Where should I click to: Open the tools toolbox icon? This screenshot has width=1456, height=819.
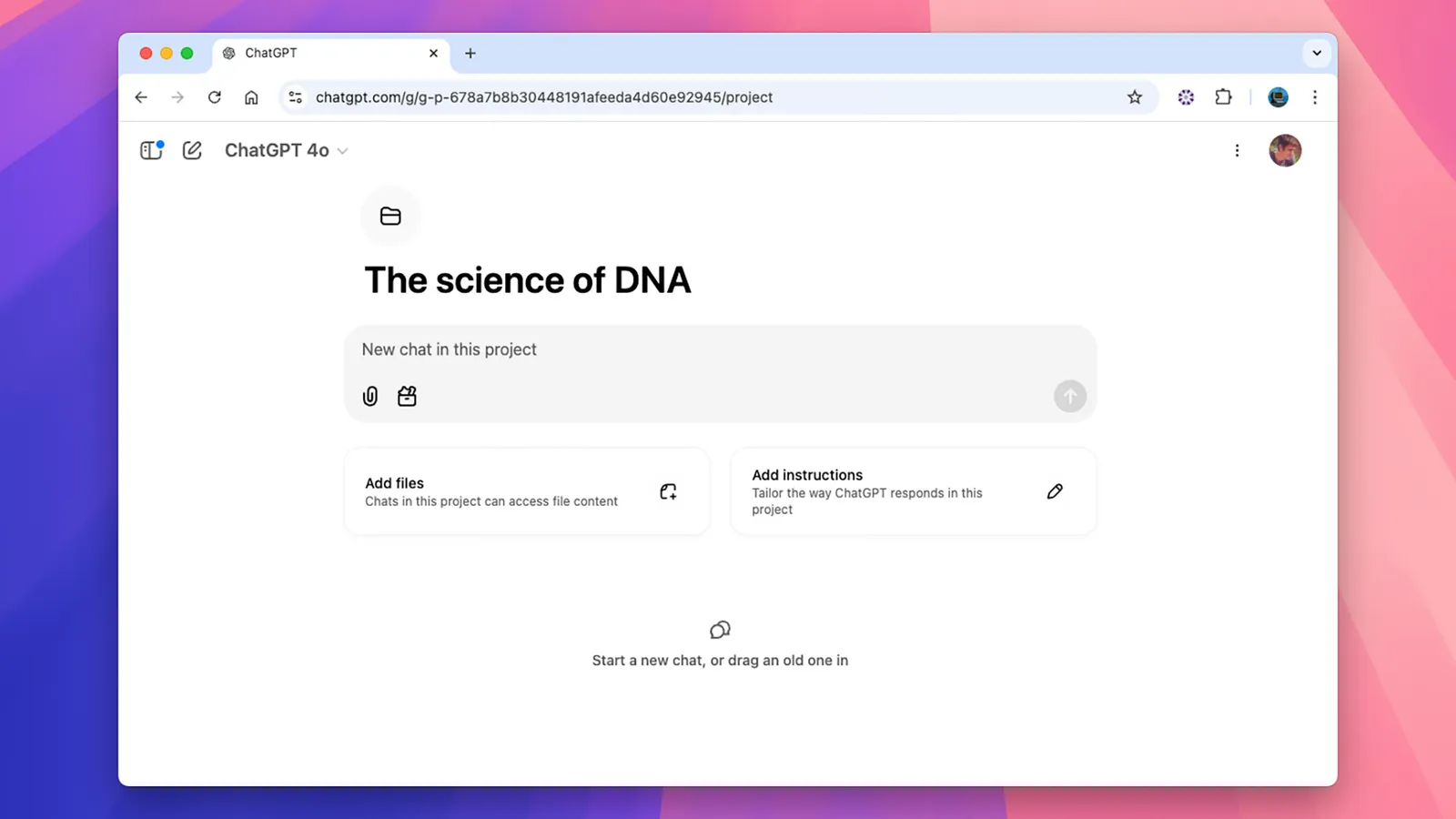tap(407, 396)
